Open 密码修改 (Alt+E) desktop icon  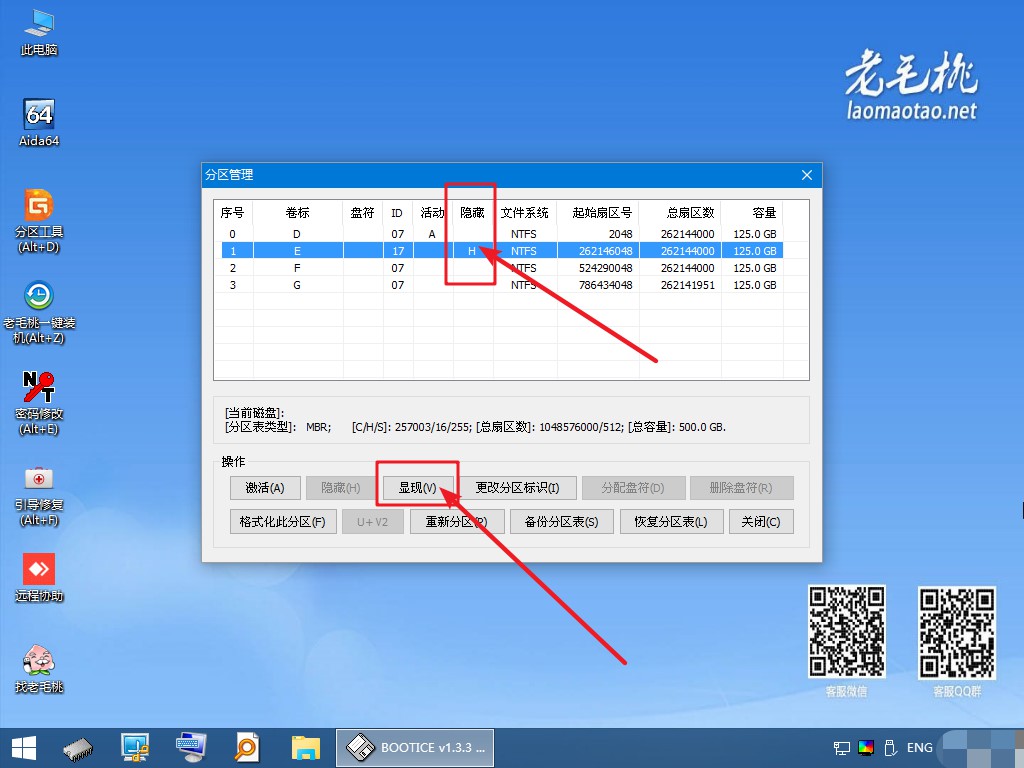click(39, 404)
